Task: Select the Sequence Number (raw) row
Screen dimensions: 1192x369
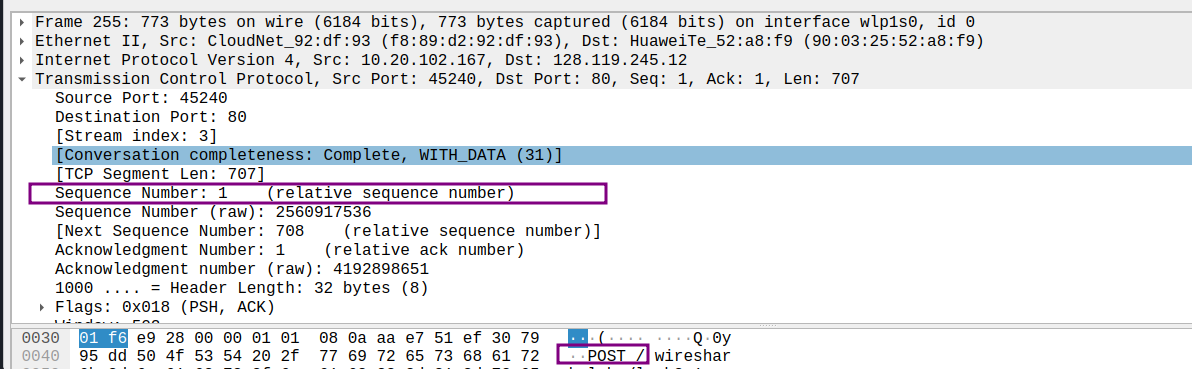Action: pyautogui.click(x=213, y=212)
